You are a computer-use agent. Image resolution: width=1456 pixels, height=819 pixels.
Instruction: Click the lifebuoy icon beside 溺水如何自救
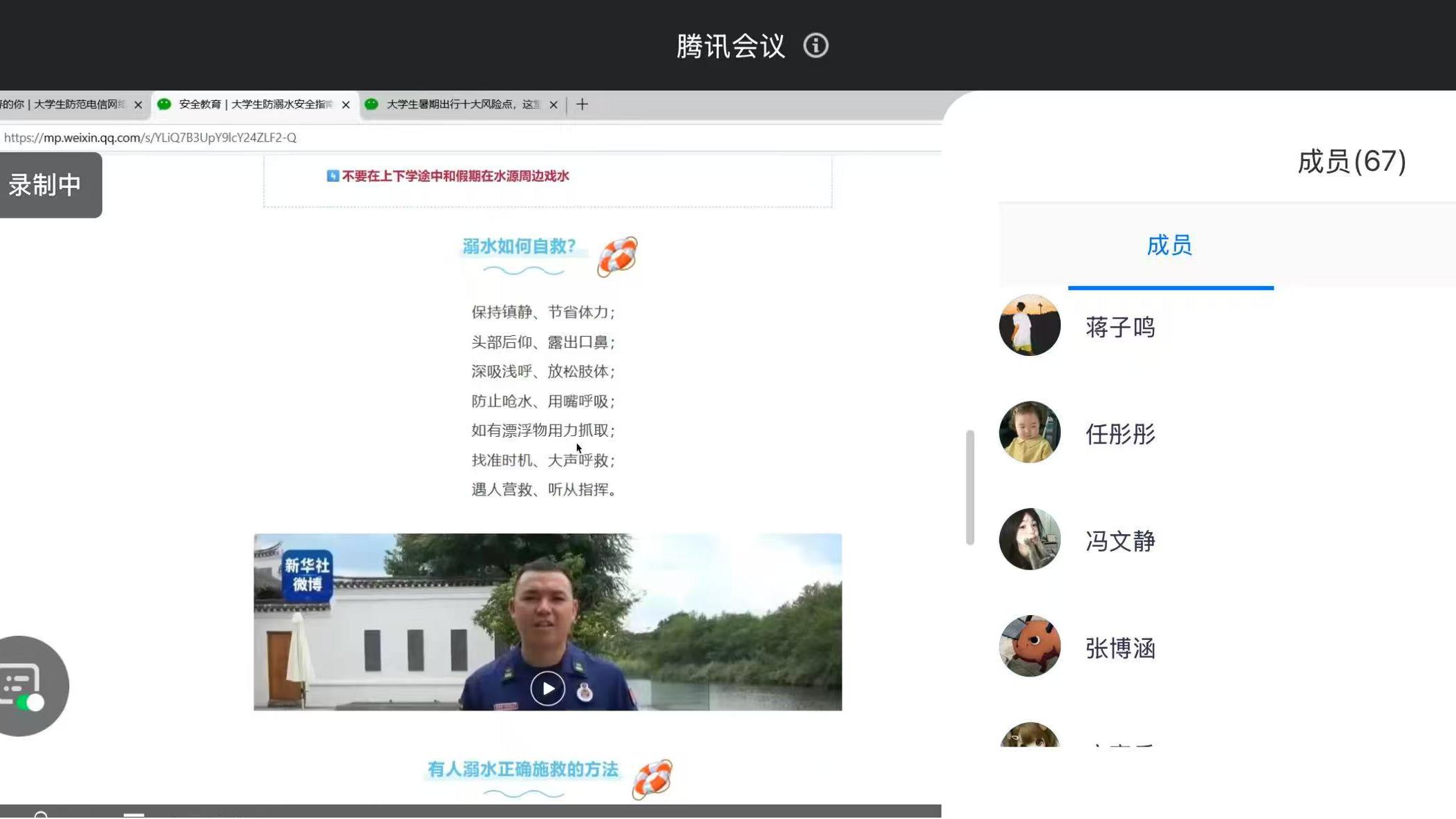(616, 256)
